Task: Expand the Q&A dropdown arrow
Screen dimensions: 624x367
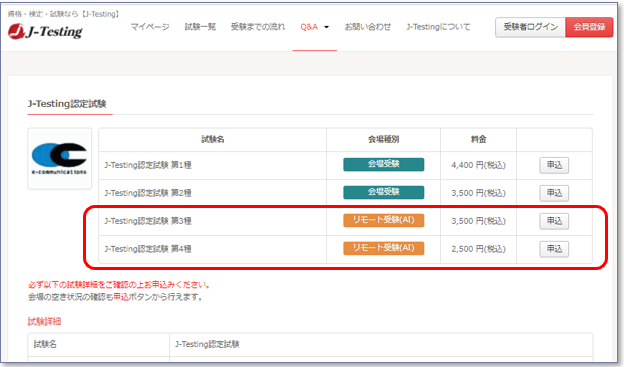Action: pyautogui.click(x=327, y=27)
